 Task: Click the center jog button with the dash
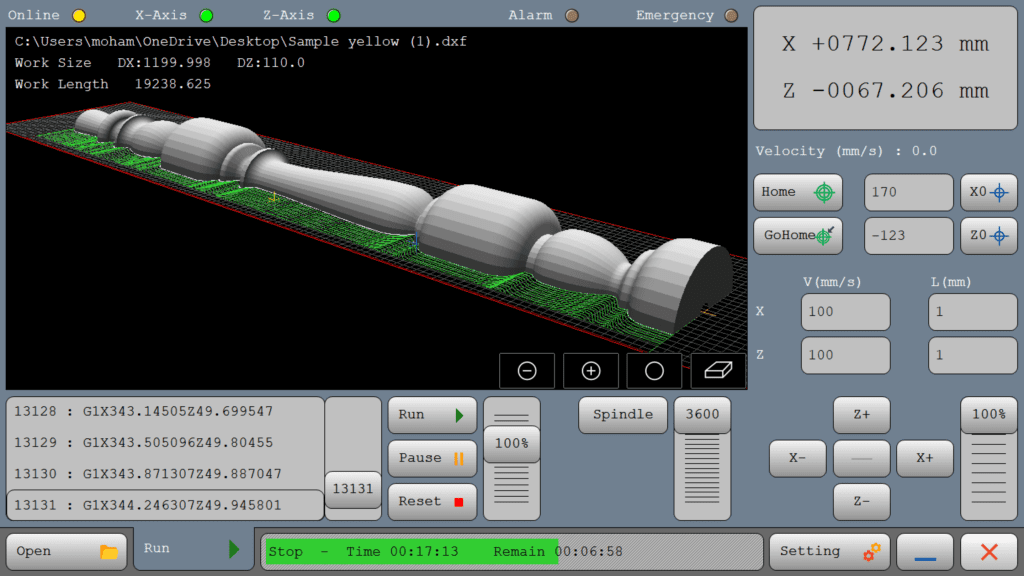tap(861, 458)
